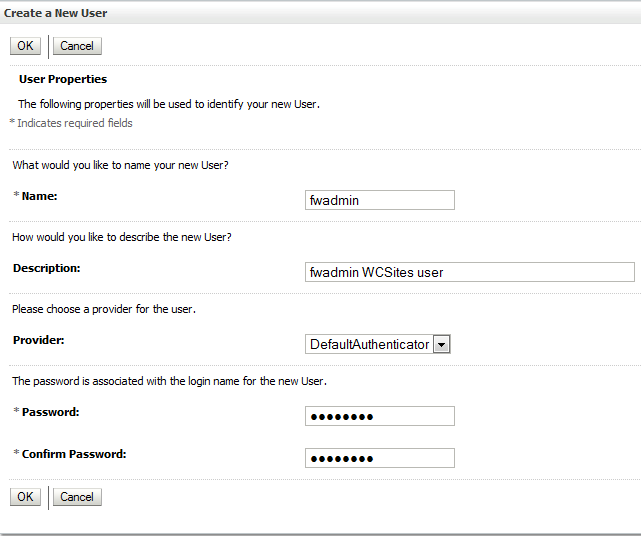
Task: Focus the Name field containing fwadmin
Action: coord(380,200)
